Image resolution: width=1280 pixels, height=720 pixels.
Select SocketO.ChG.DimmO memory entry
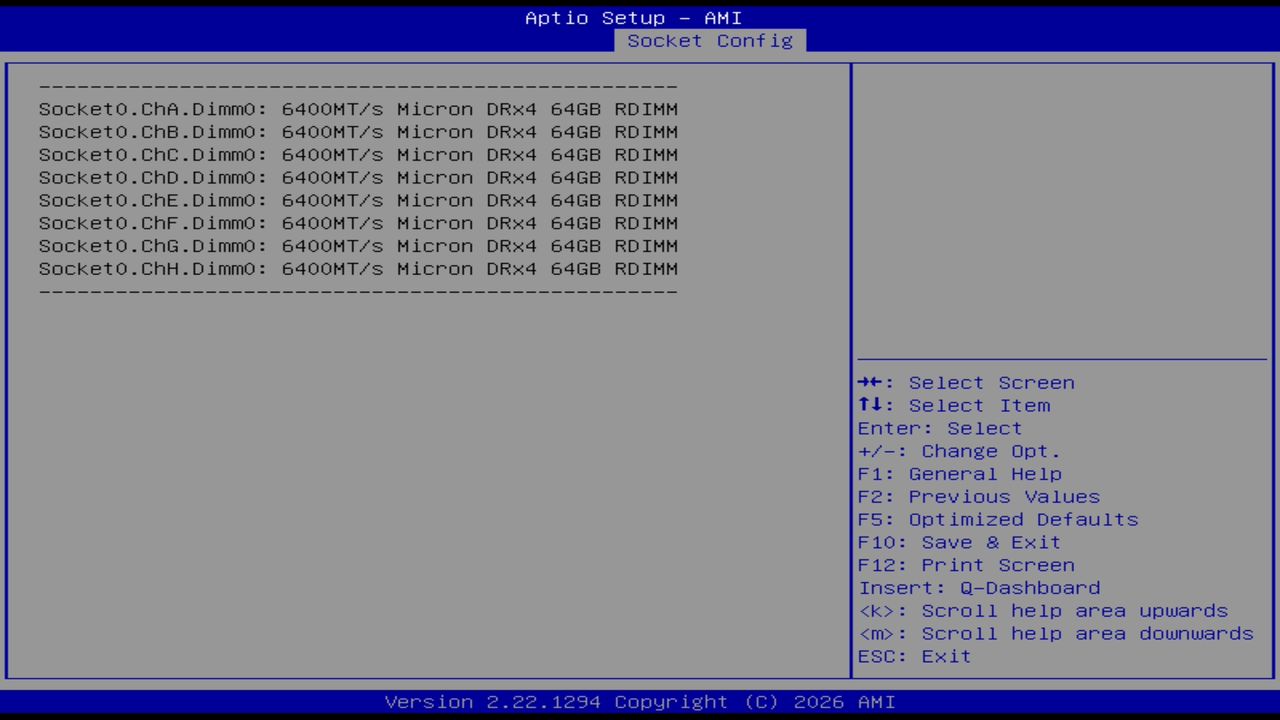pos(358,245)
